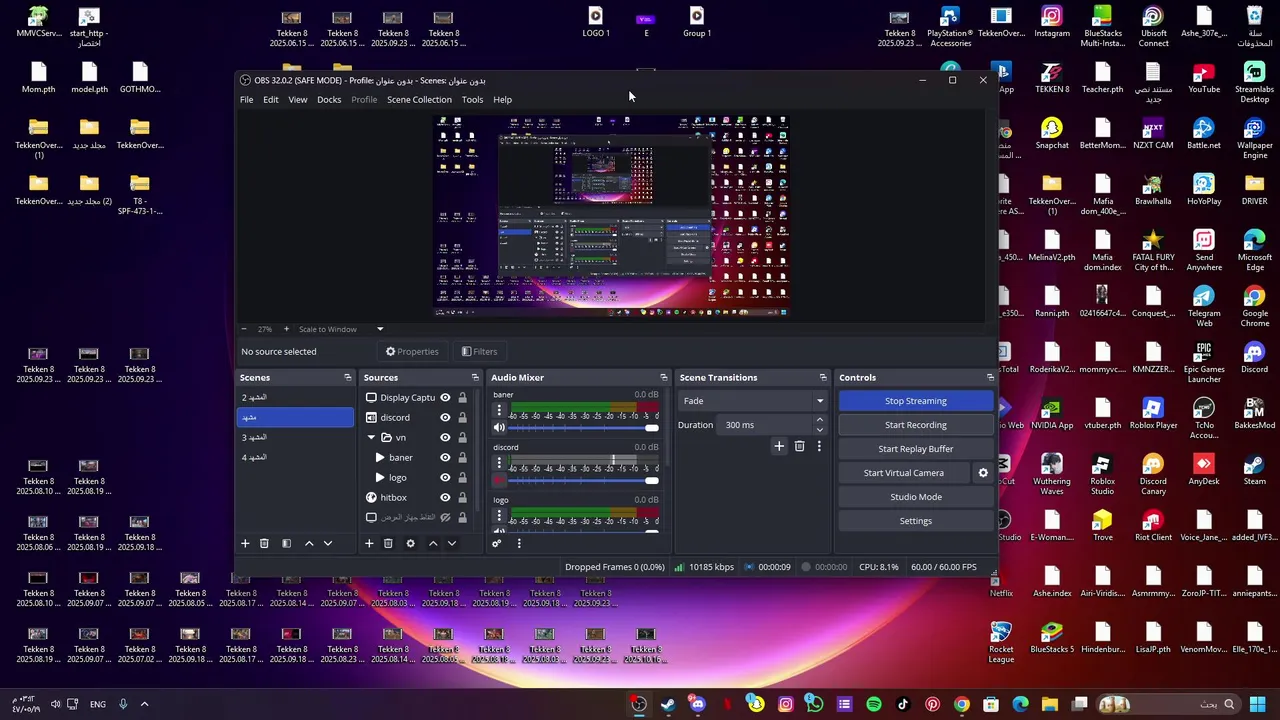Open Audio Mixer options menu at panel bottom
Image resolution: width=1280 pixels, height=720 pixels.
coord(518,543)
